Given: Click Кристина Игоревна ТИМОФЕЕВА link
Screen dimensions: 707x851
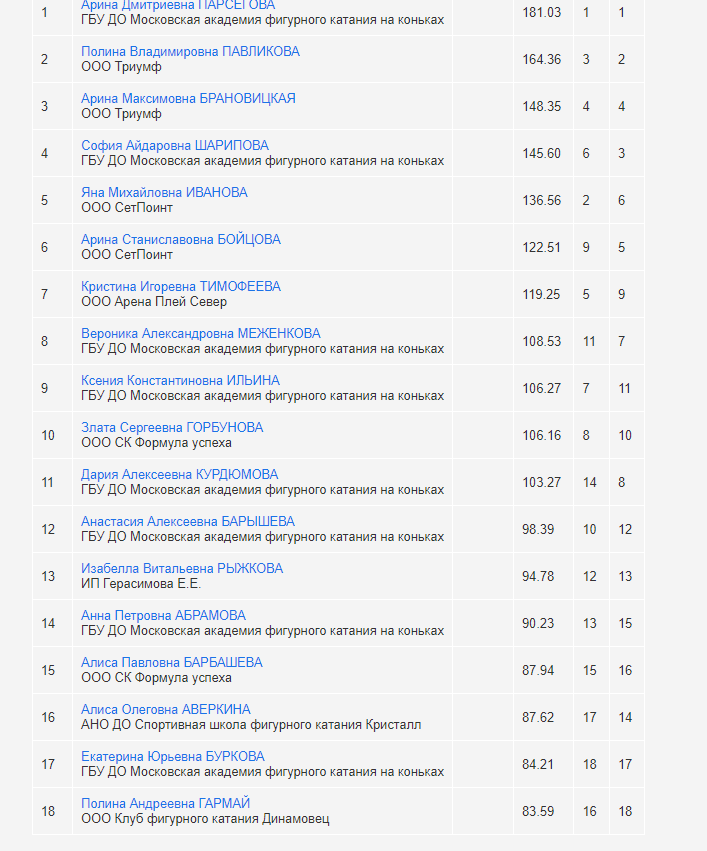Looking at the screenshot, I should tap(181, 287).
